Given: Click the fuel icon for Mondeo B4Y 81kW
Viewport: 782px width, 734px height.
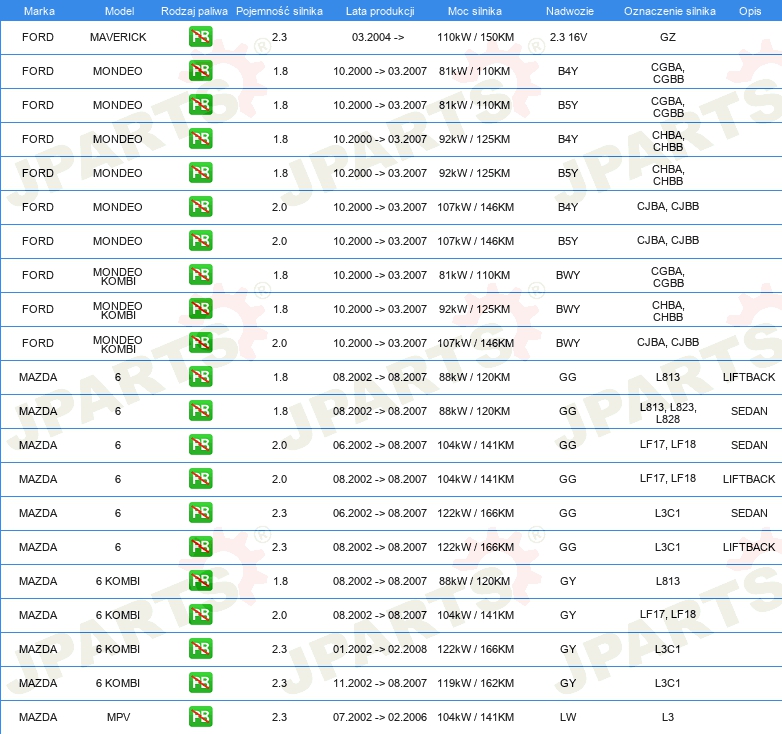Looking at the screenshot, I should [200, 71].
